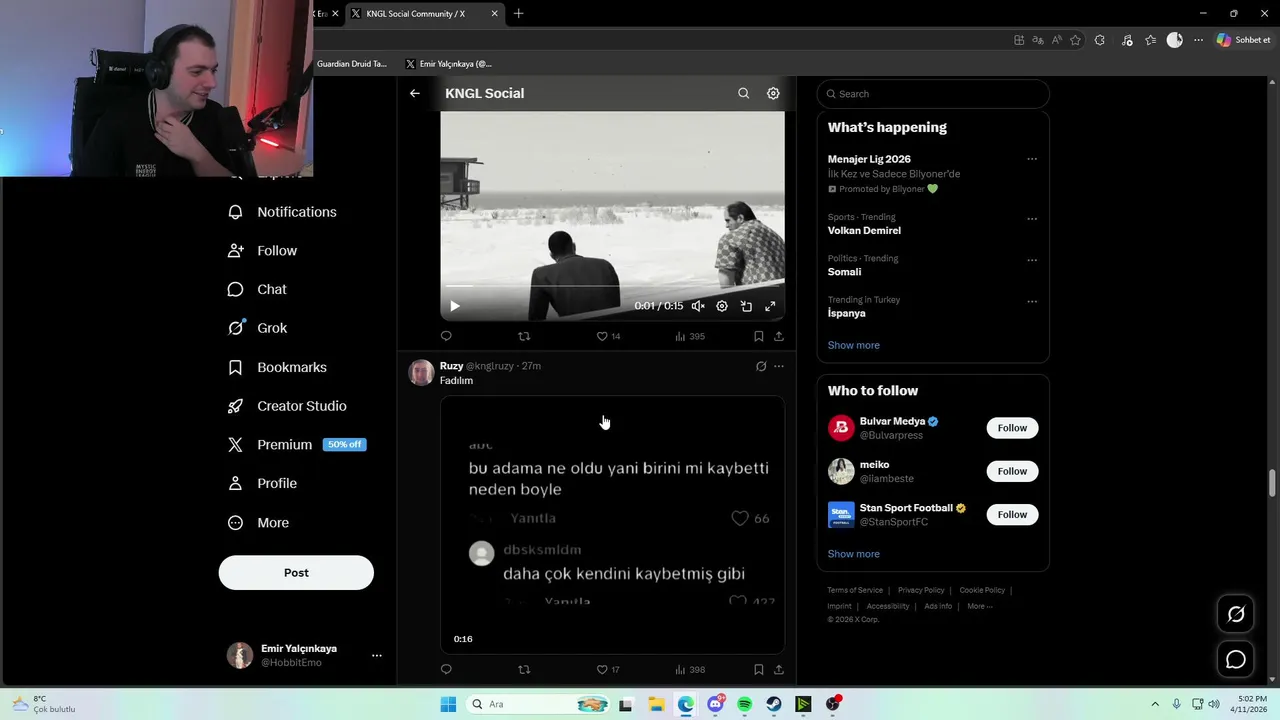
Task: Open Discord from the taskbar
Action: point(715,704)
